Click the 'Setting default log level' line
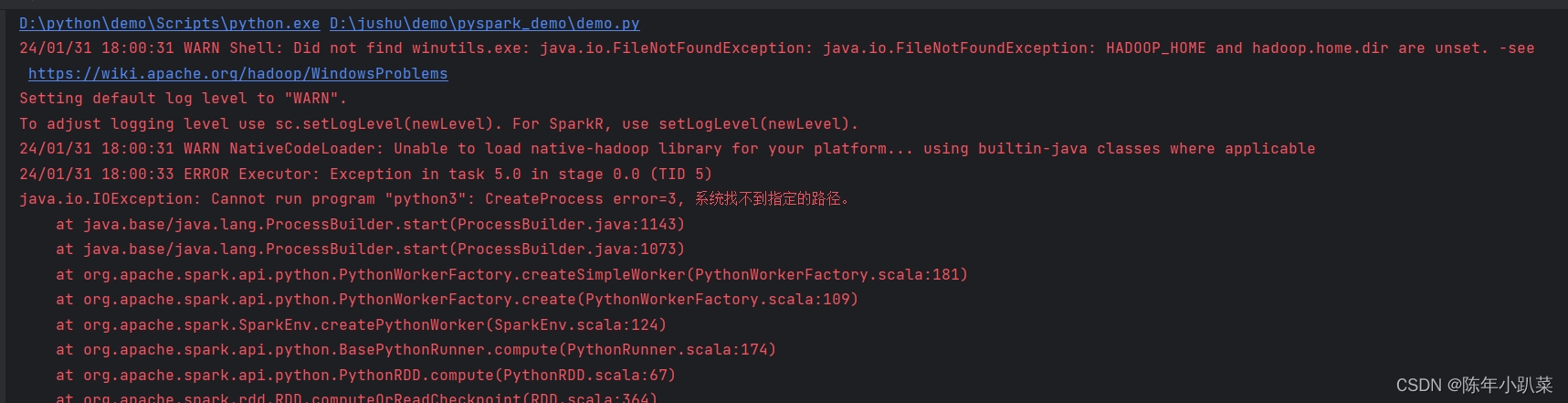1568x403 pixels. pos(183,99)
